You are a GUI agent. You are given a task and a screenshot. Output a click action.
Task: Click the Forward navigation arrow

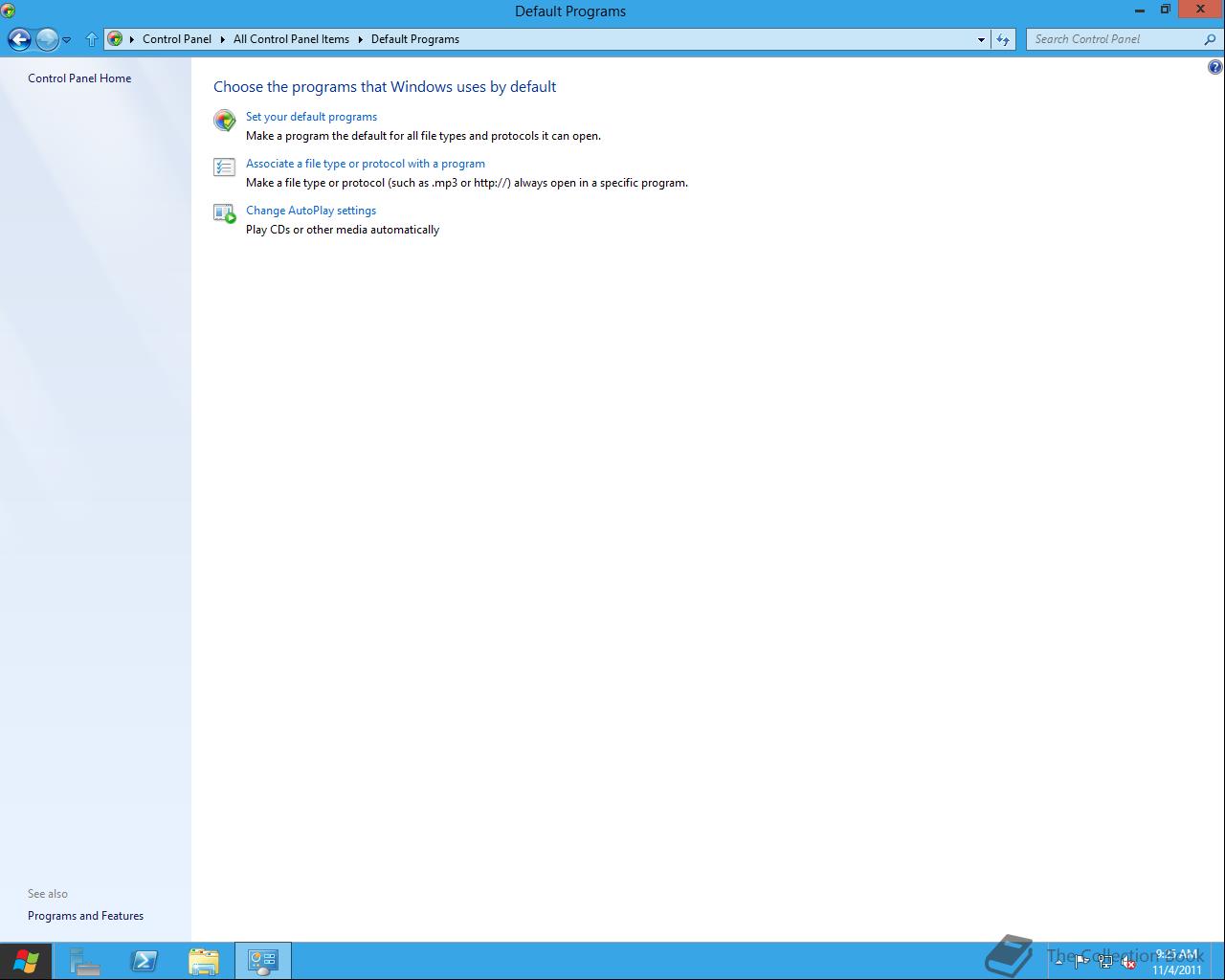(47, 39)
